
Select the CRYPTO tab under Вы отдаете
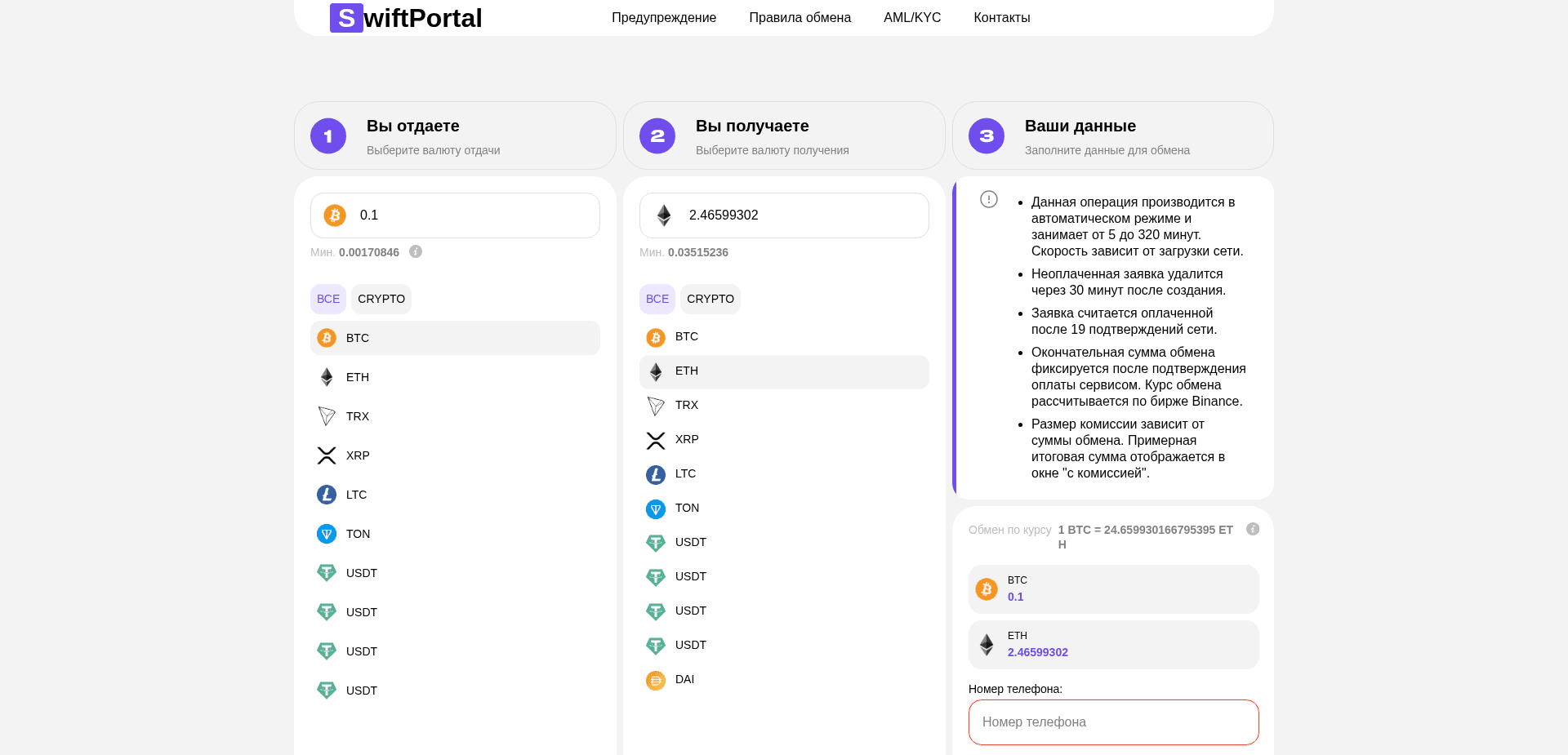[x=381, y=299]
